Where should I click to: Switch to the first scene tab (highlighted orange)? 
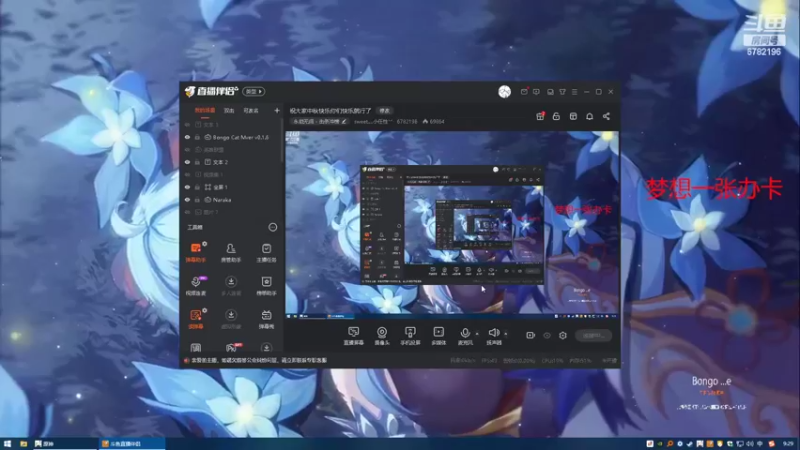pyautogui.click(x=205, y=110)
